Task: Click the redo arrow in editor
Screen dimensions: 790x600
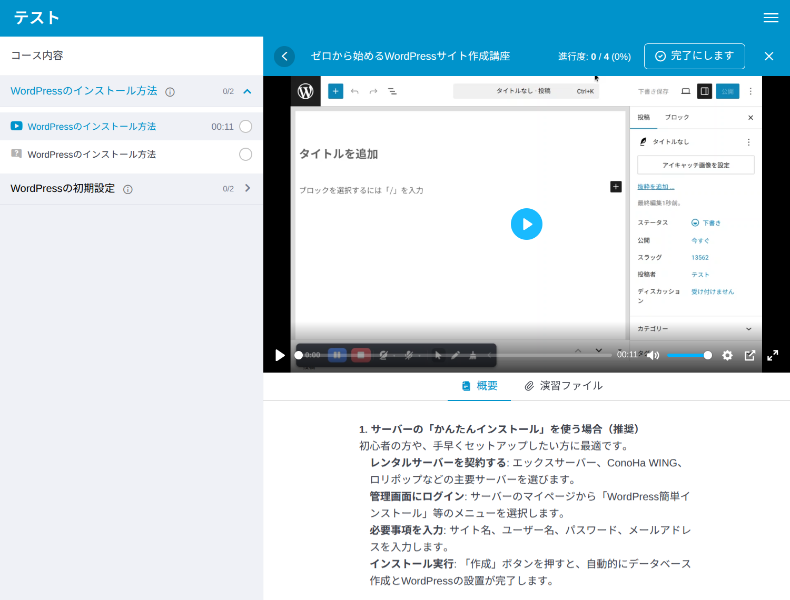Action: point(373,91)
